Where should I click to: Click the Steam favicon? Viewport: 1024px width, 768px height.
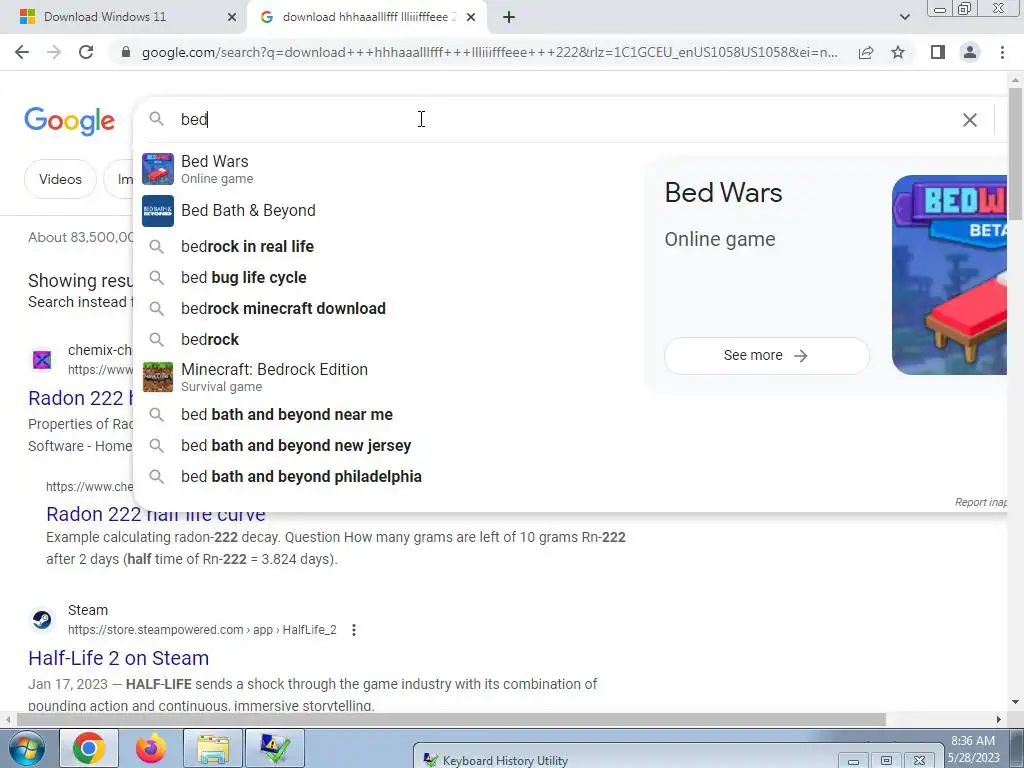point(42,619)
